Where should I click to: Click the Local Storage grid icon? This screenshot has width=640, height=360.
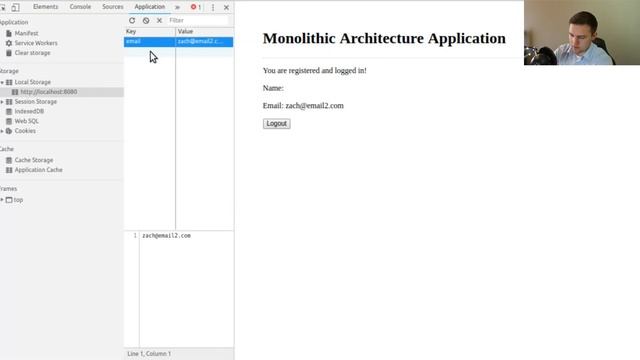click(9, 82)
